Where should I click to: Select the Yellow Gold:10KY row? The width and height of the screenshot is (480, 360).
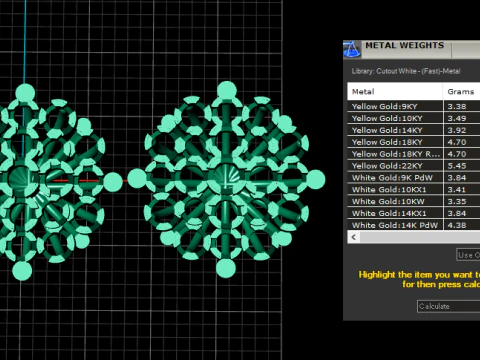(414, 118)
